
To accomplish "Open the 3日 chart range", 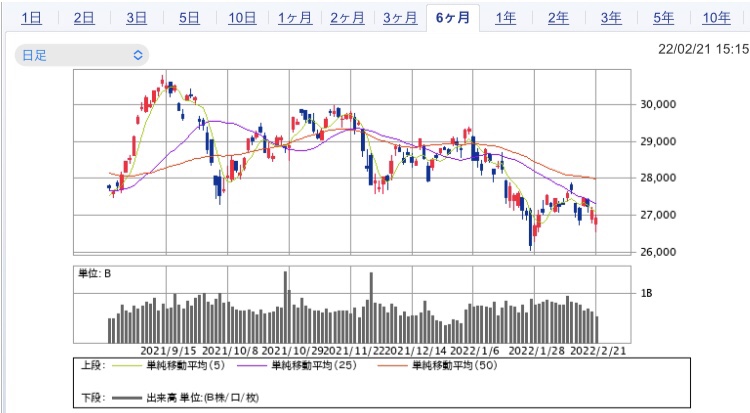I will [x=137, y=18].
